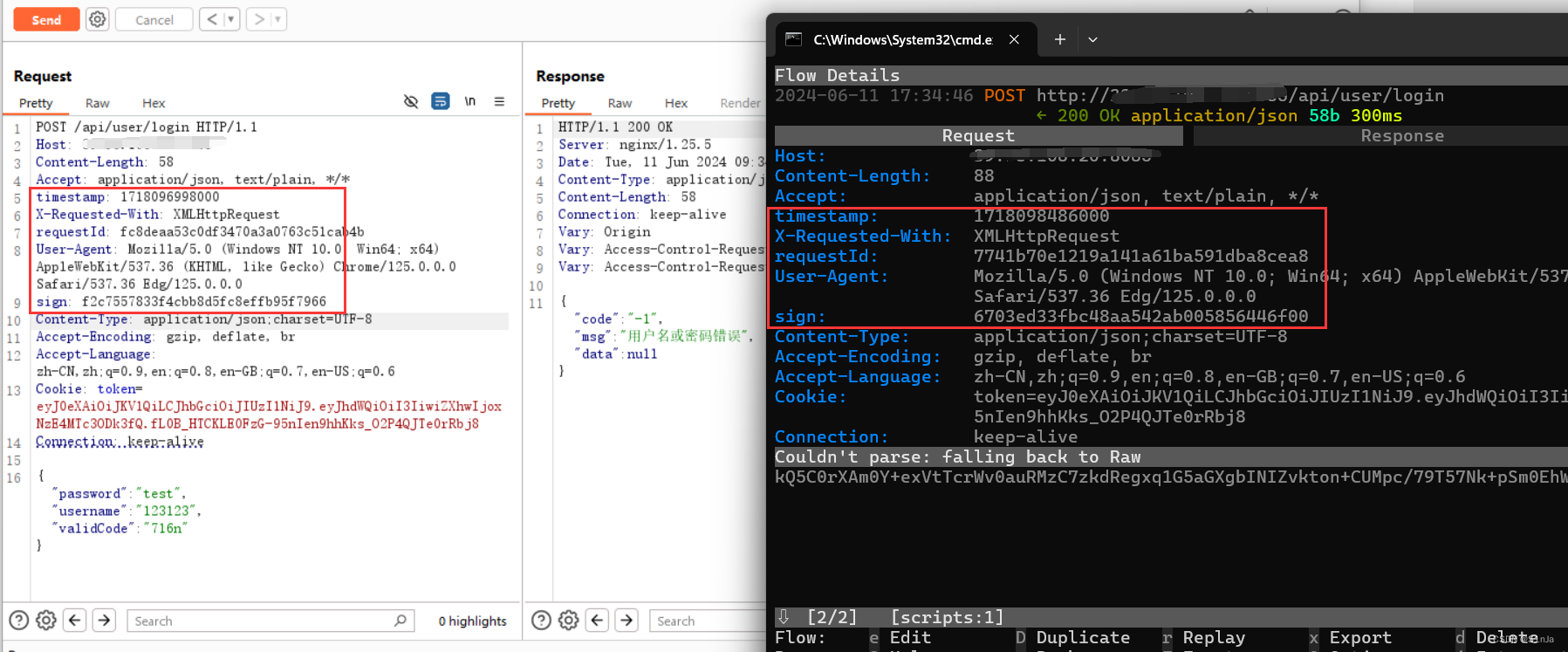Select mitmproxy Response tab in Flow Details
Viewport: 1568px width, 652px height.
pyautogui.click(x=1402, y=135)
